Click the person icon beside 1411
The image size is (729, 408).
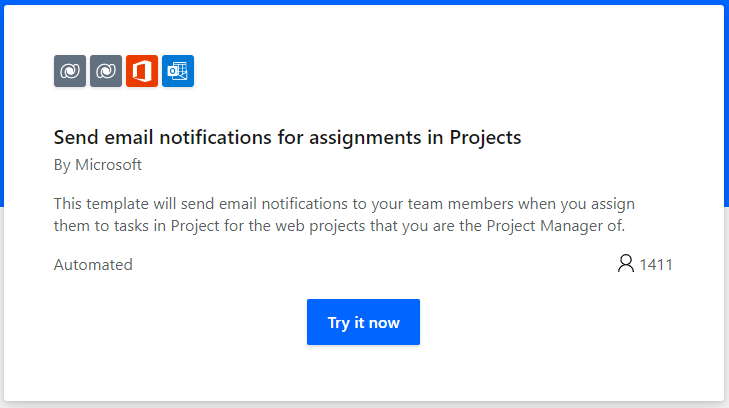coord(626,265)
